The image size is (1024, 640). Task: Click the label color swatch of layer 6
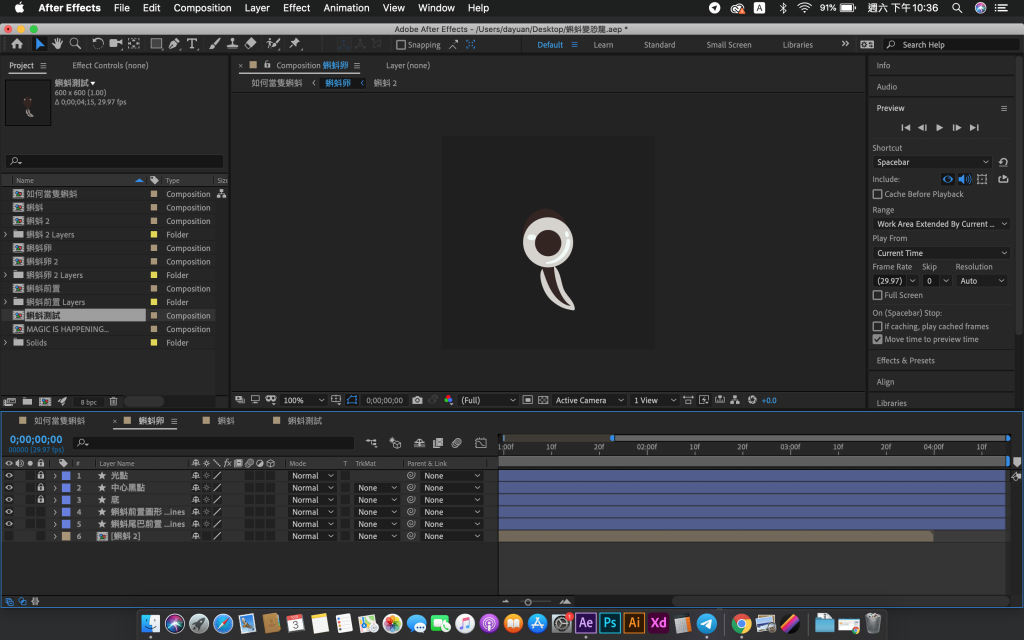coord(66,537)
